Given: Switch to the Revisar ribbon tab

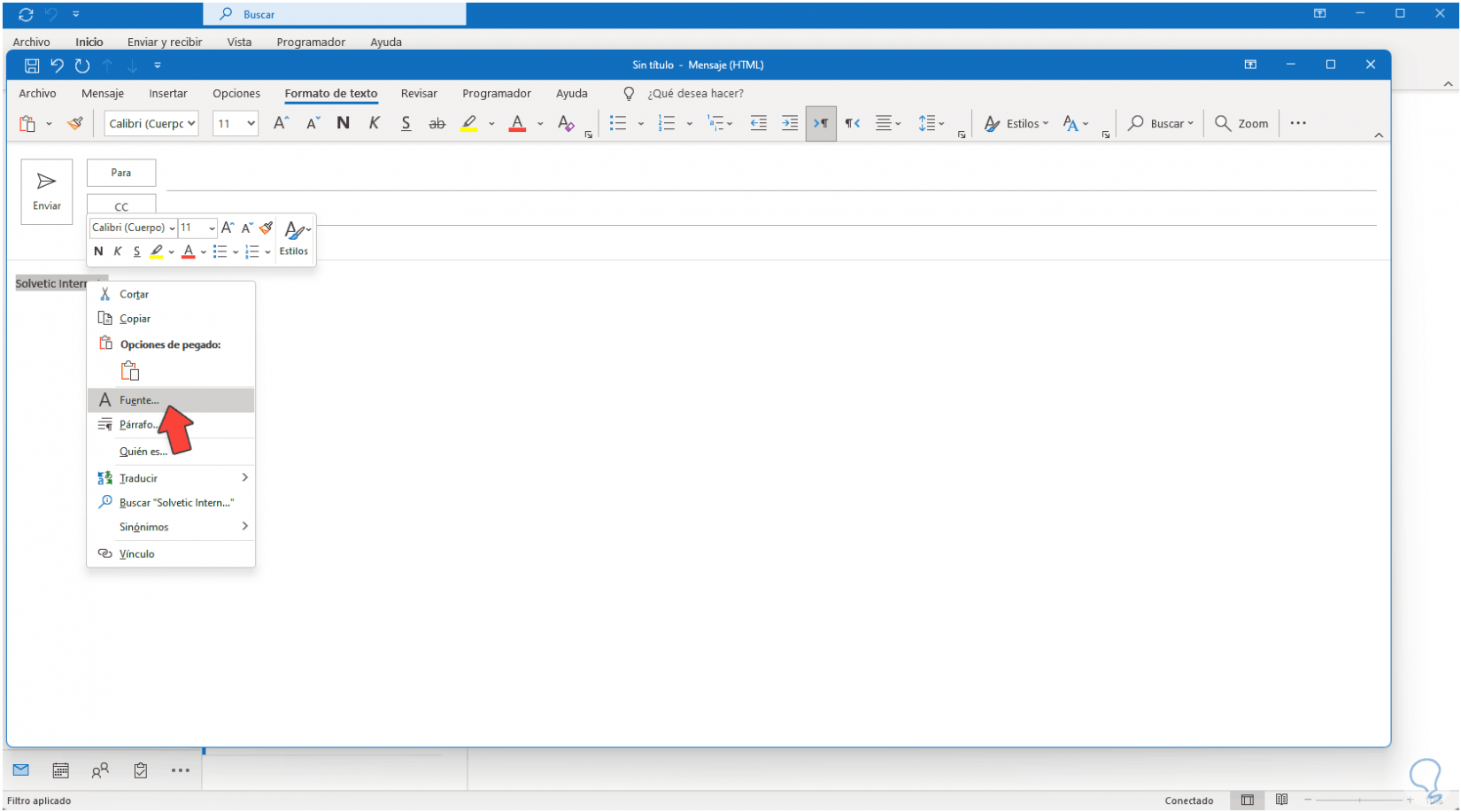Looking at the screenshot, I should pyautogui.click(x=419, y=93).
